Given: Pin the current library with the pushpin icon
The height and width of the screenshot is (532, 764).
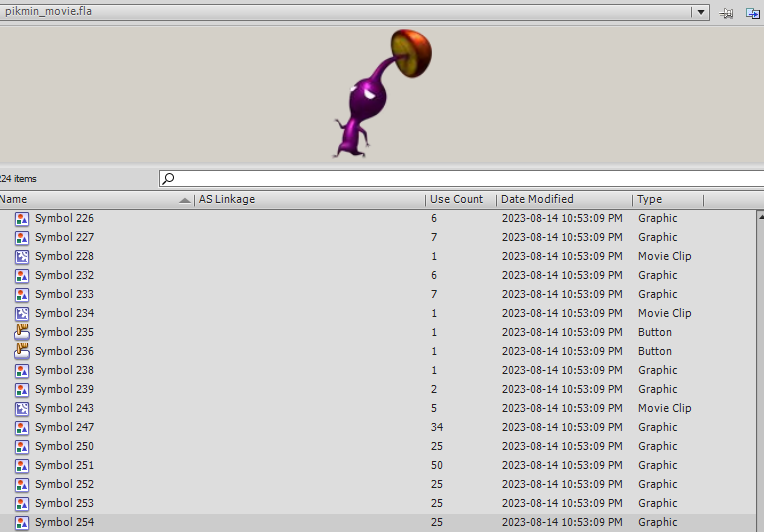Looking at the screenshot, I should click(727, 12).
